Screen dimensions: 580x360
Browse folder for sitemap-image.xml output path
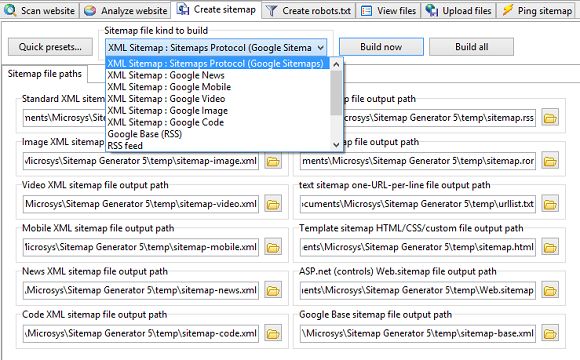[x=273, y=161]
